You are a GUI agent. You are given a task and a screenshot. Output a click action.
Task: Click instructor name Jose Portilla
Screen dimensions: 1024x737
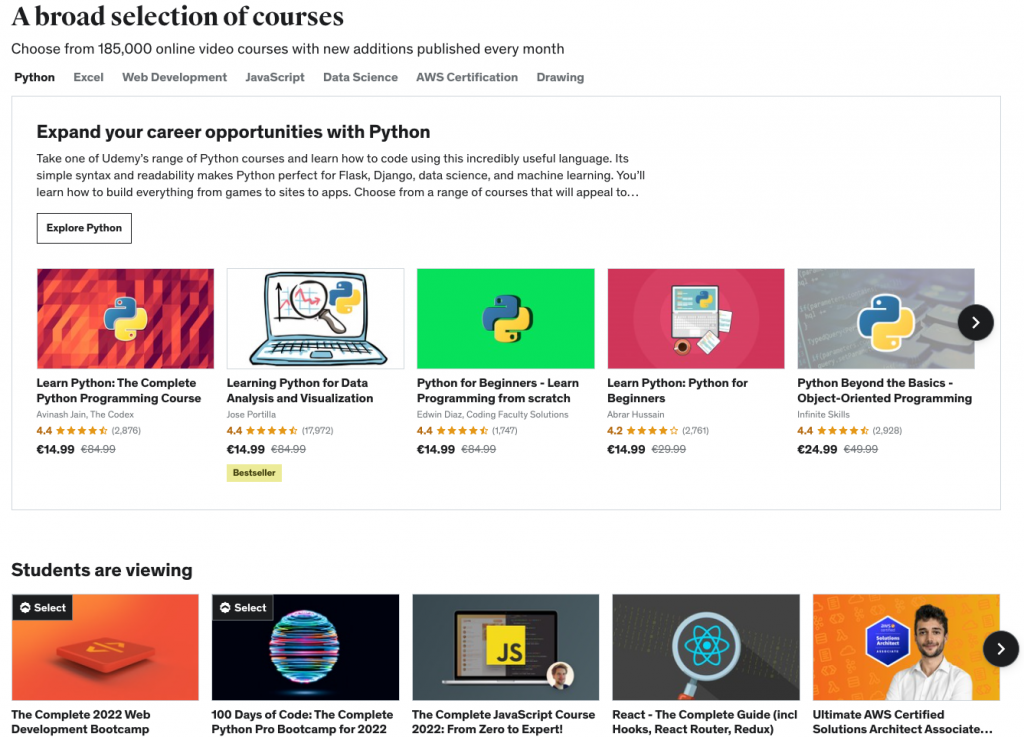pyautogui.click(x=251, y=415)
